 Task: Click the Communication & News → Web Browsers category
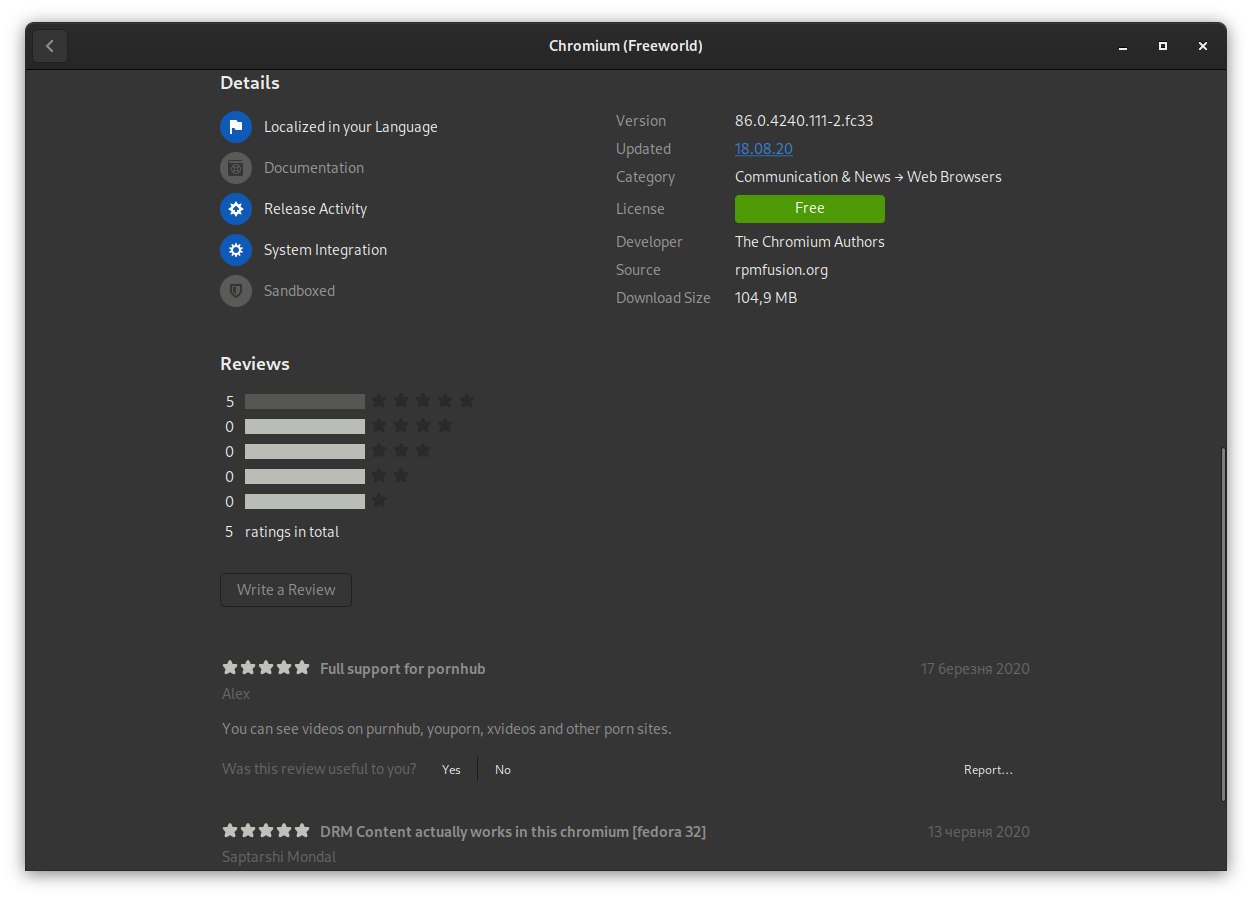(x=868, y=177)
